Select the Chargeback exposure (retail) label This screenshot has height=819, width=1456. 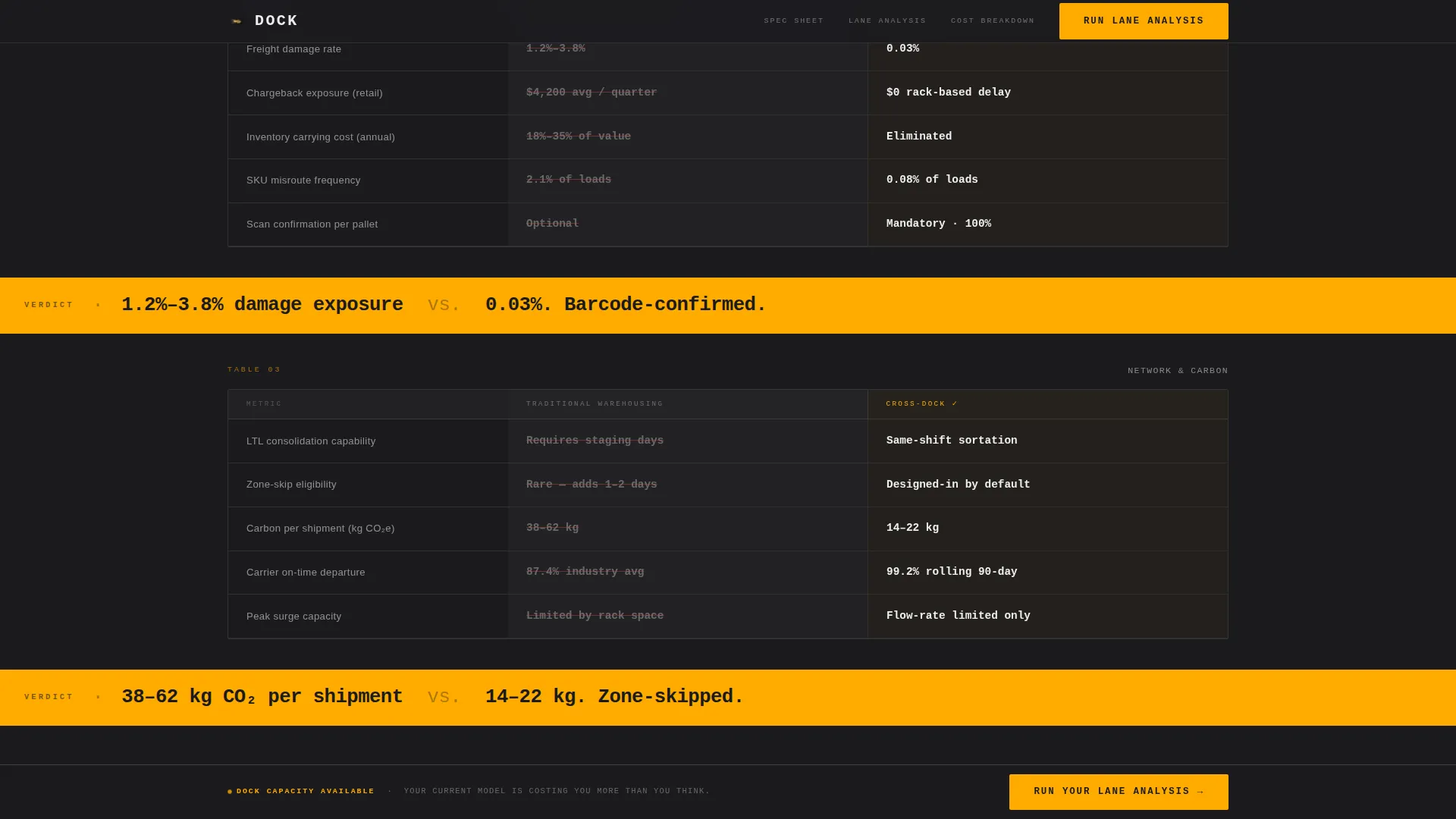[314, 93]
